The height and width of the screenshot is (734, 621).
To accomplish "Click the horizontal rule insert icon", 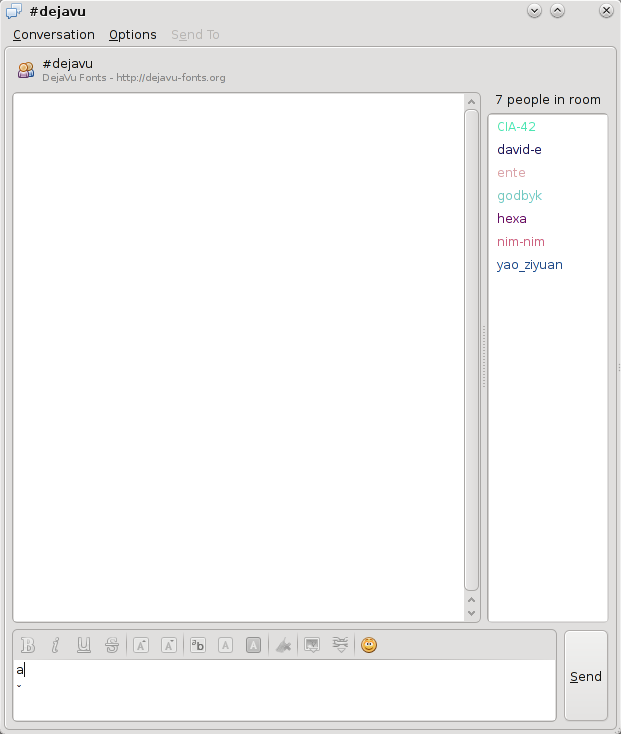I will [x=340, y=645].
